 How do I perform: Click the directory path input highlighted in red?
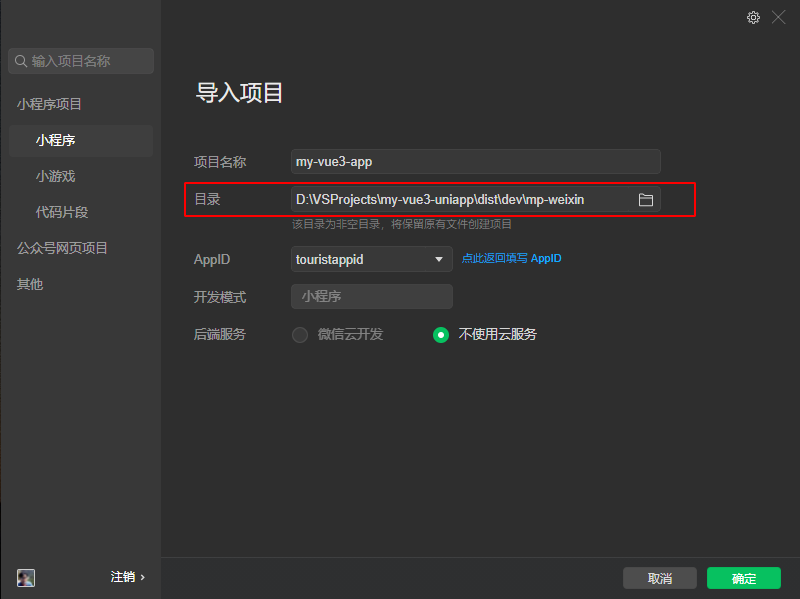tap(460, 199)
